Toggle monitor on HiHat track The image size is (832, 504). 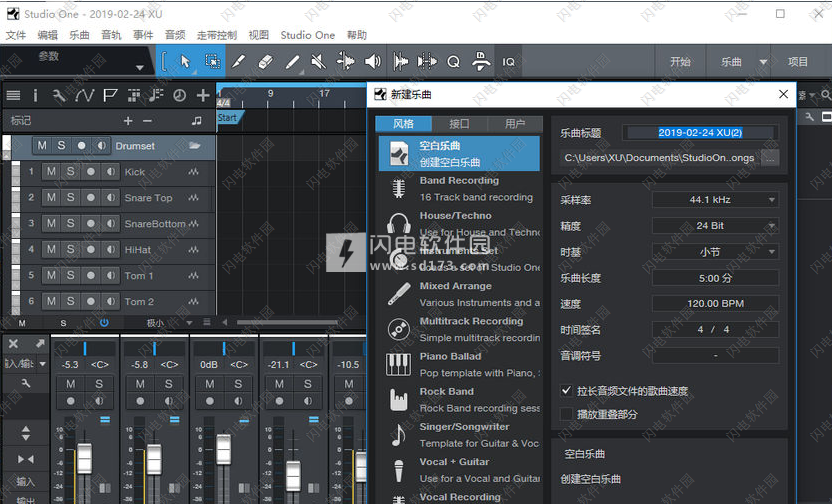tap(110, 249)
